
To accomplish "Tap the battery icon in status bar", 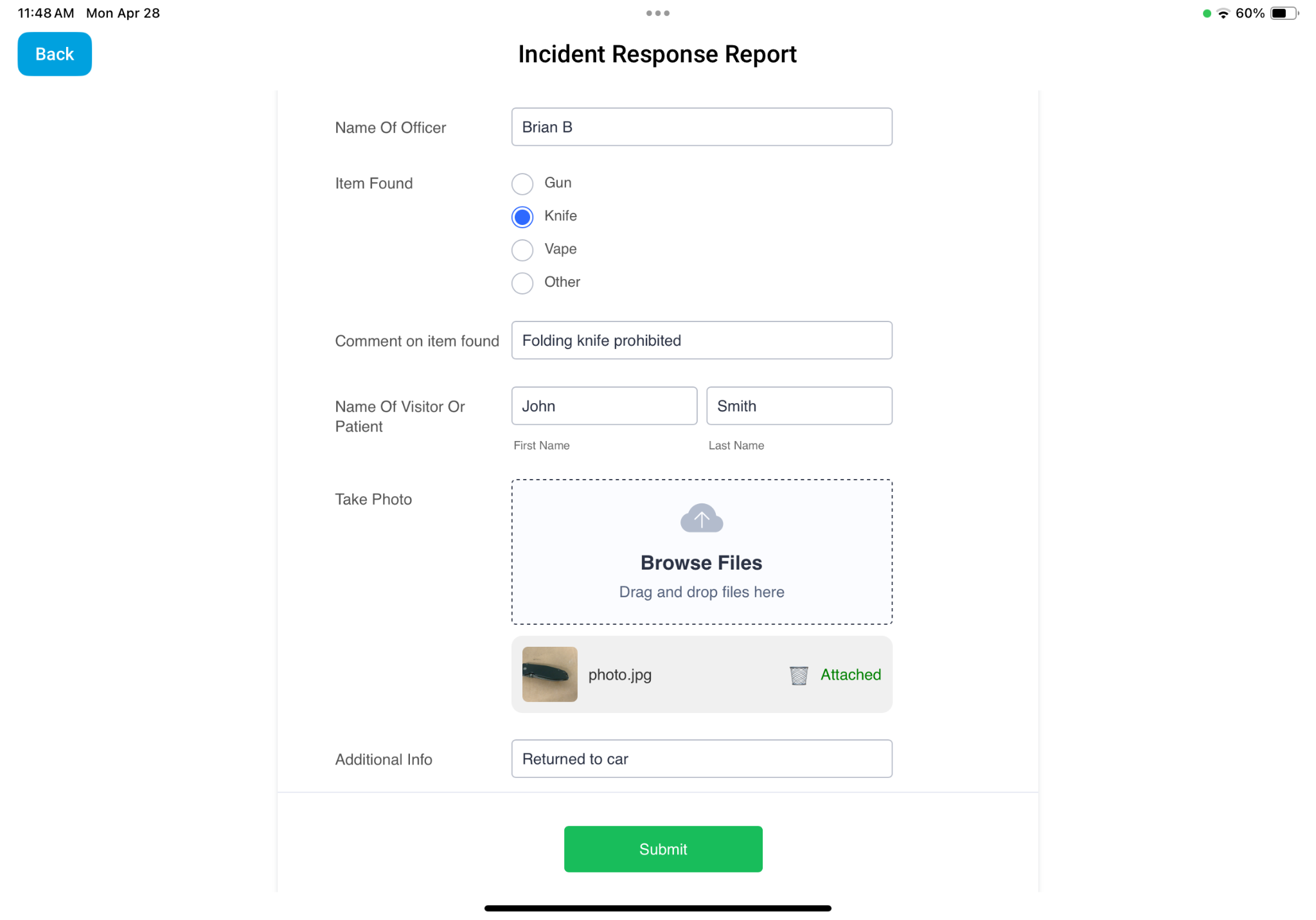I will 1283,14.
